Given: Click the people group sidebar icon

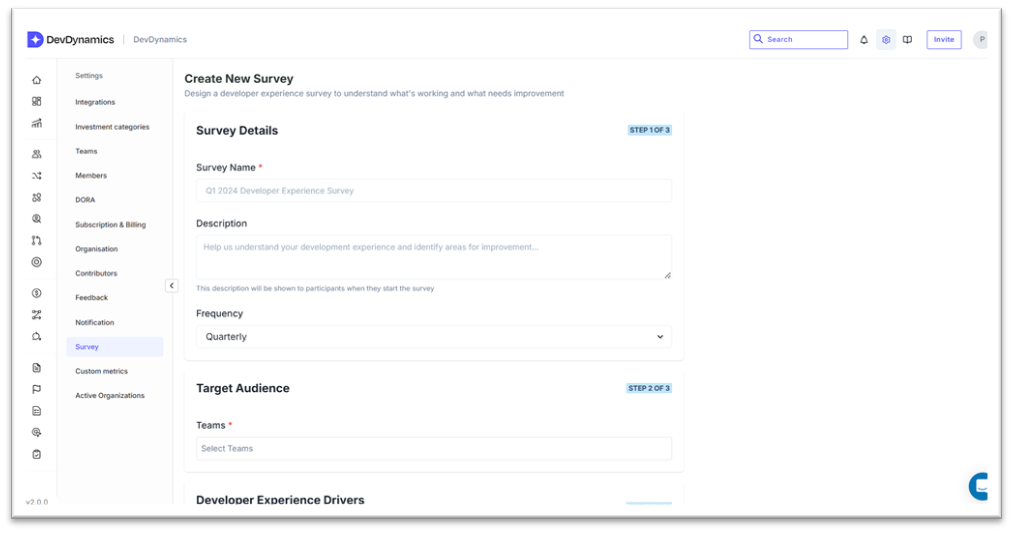Looking at the screenshot, I should (37, 154).
